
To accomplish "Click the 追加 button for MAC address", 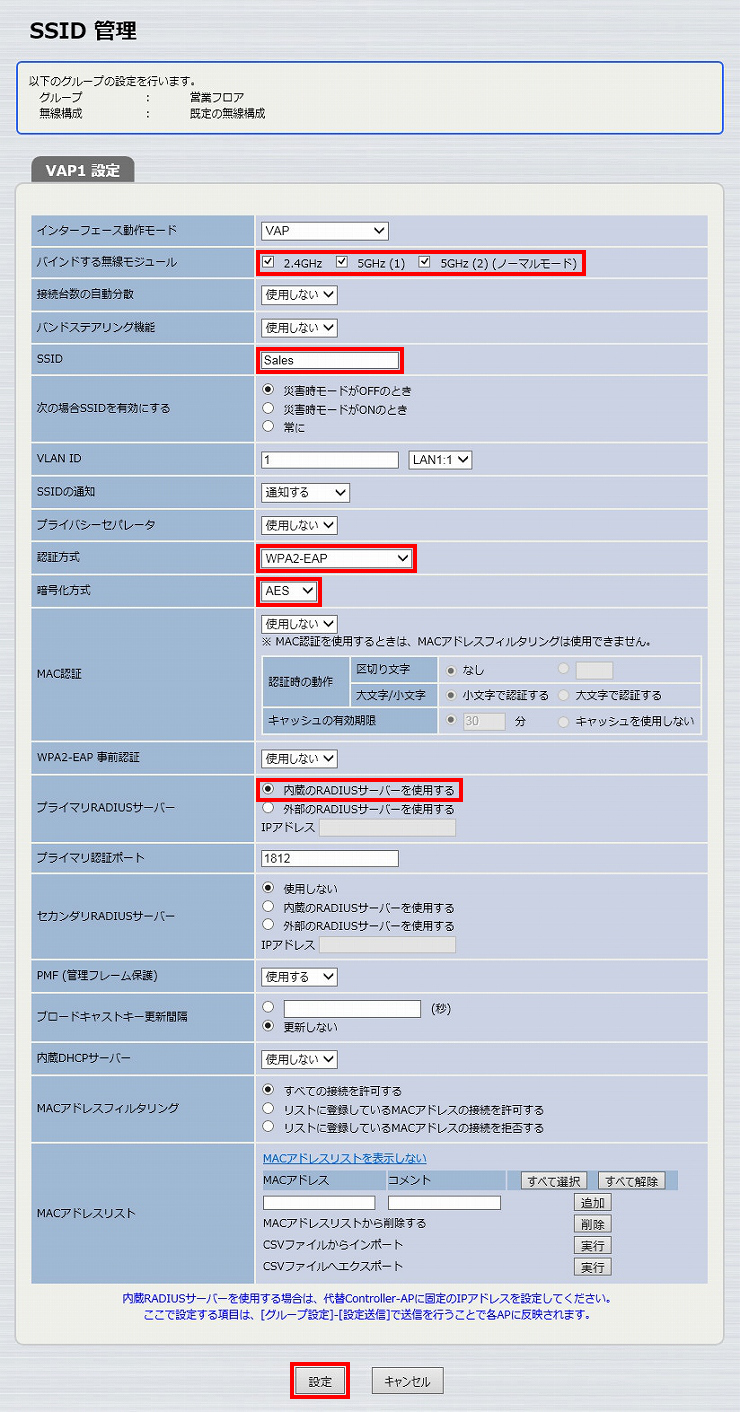I will tap(592, 1203).
